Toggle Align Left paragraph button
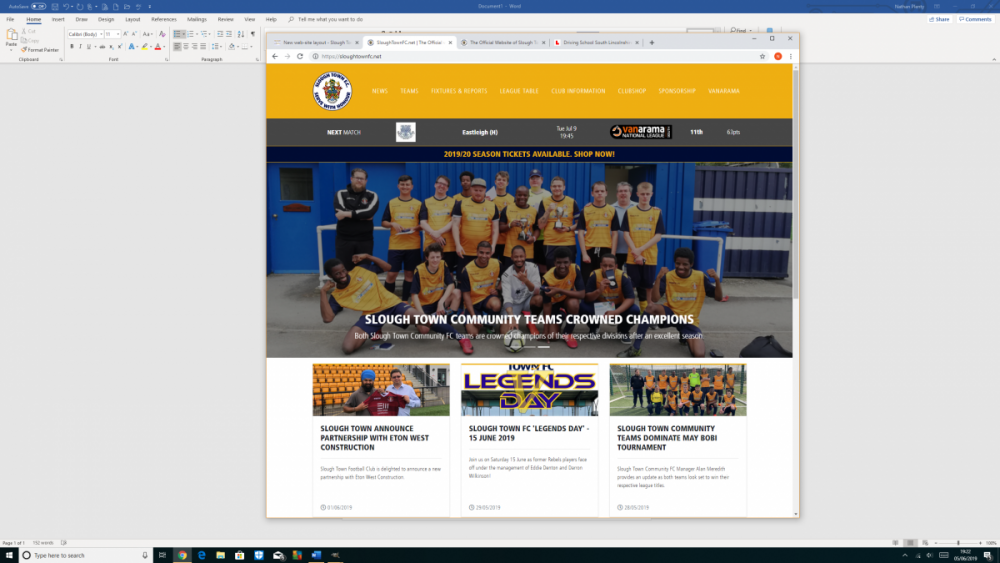The width and height of the screenshot is (1000, 563). (x=177, y=47)
